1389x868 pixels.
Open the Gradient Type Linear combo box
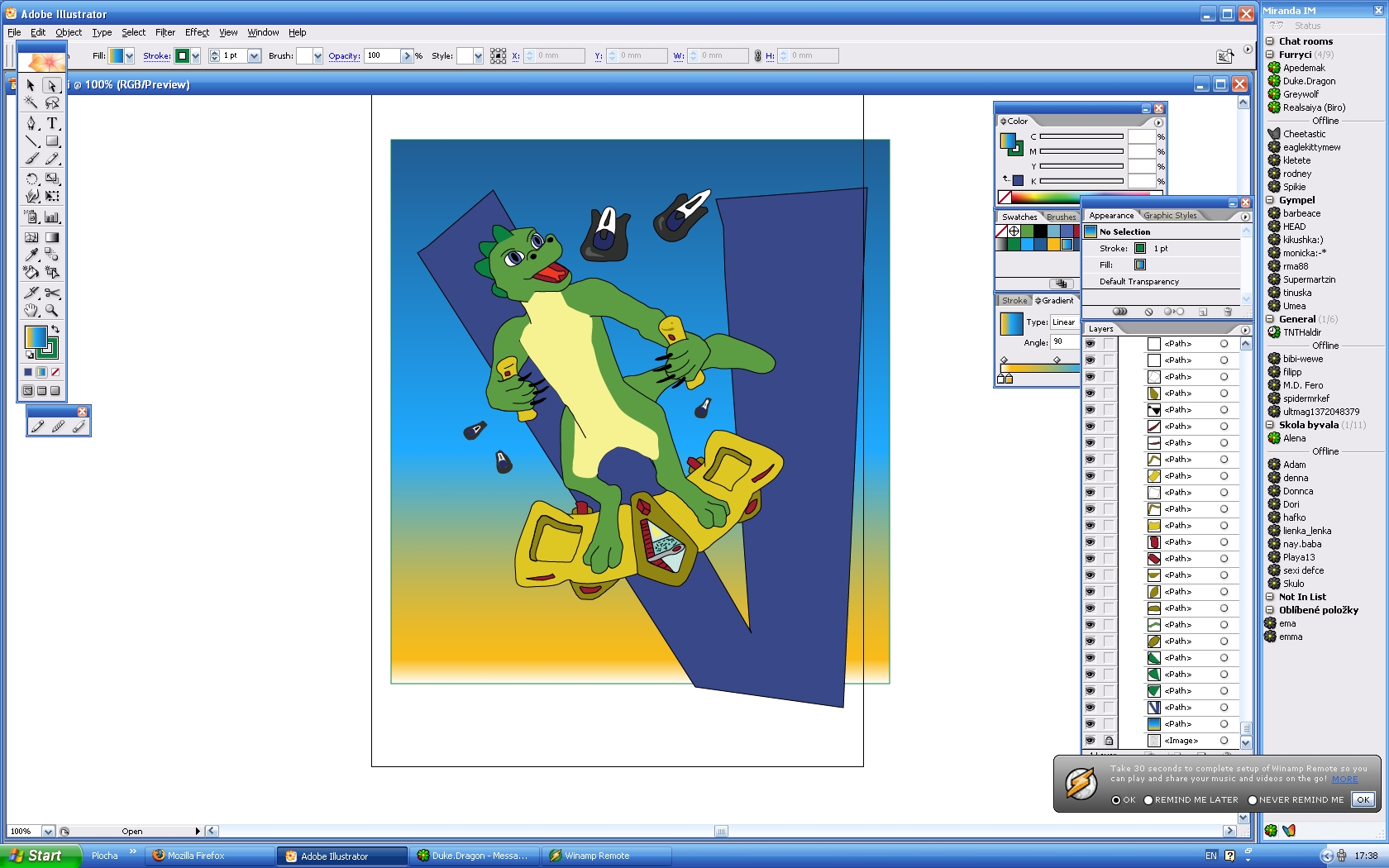[x=1064, y=322]
